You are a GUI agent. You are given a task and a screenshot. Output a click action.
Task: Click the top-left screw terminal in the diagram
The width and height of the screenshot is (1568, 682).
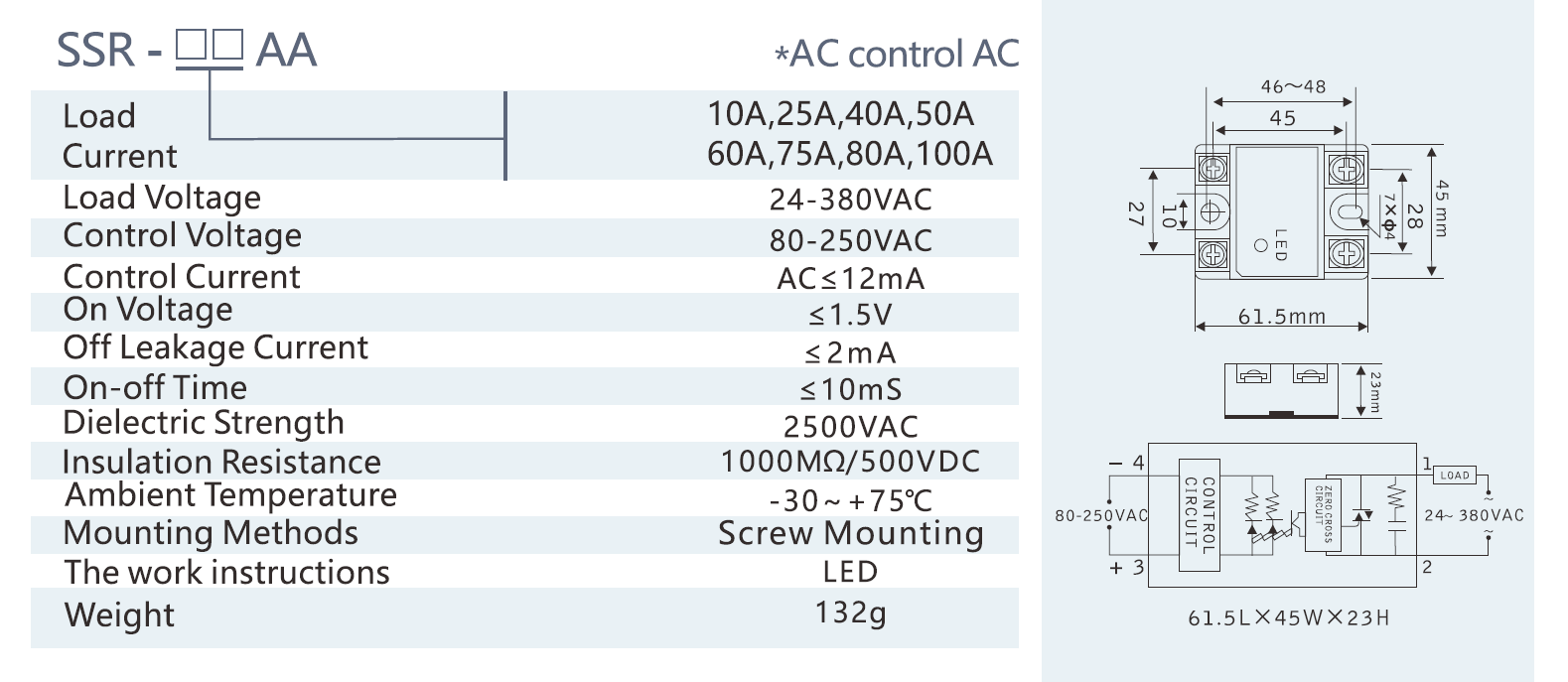tap(1212, 168)
